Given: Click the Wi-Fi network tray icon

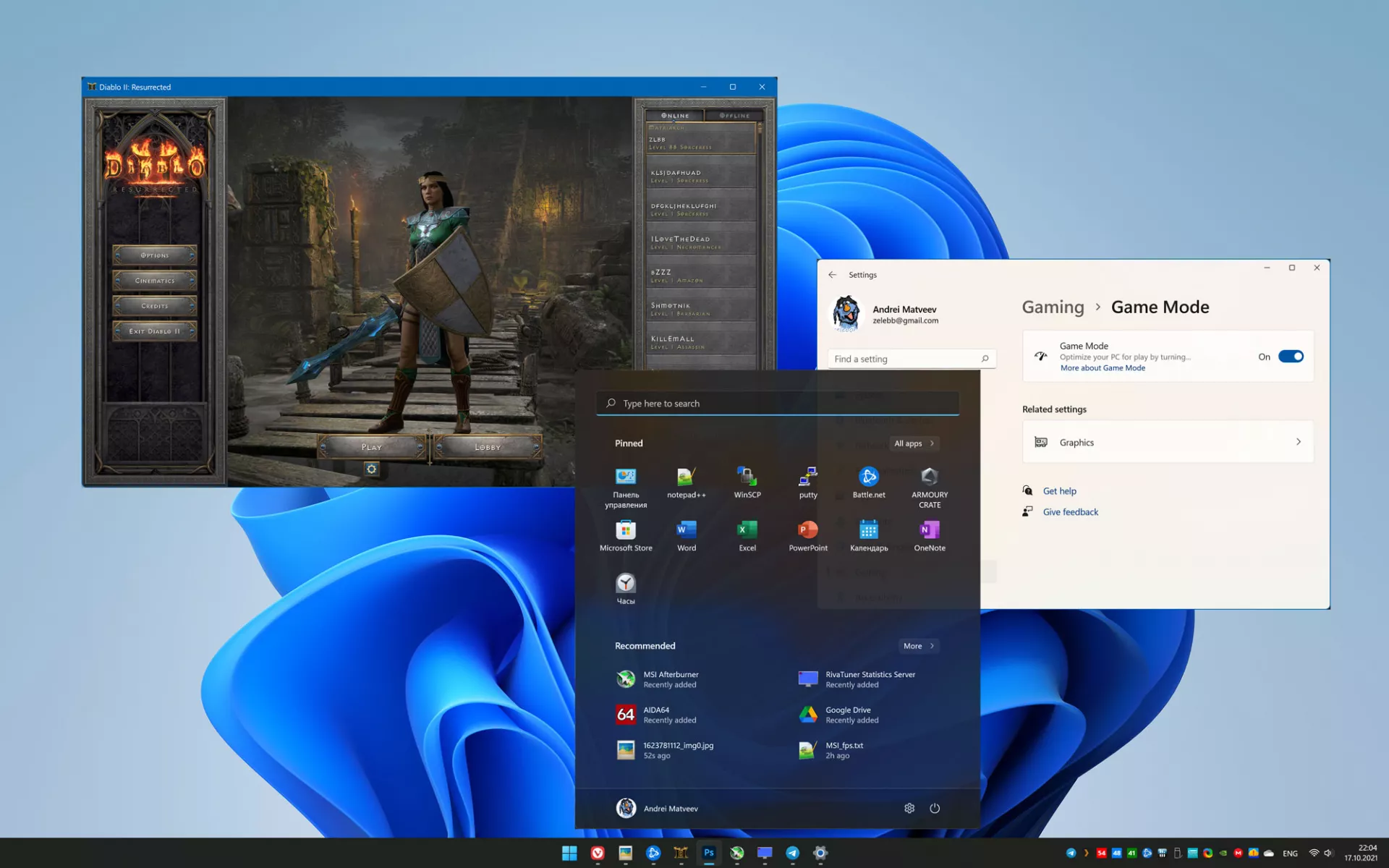Looking at the screenshot, I should coord(1314,853).
